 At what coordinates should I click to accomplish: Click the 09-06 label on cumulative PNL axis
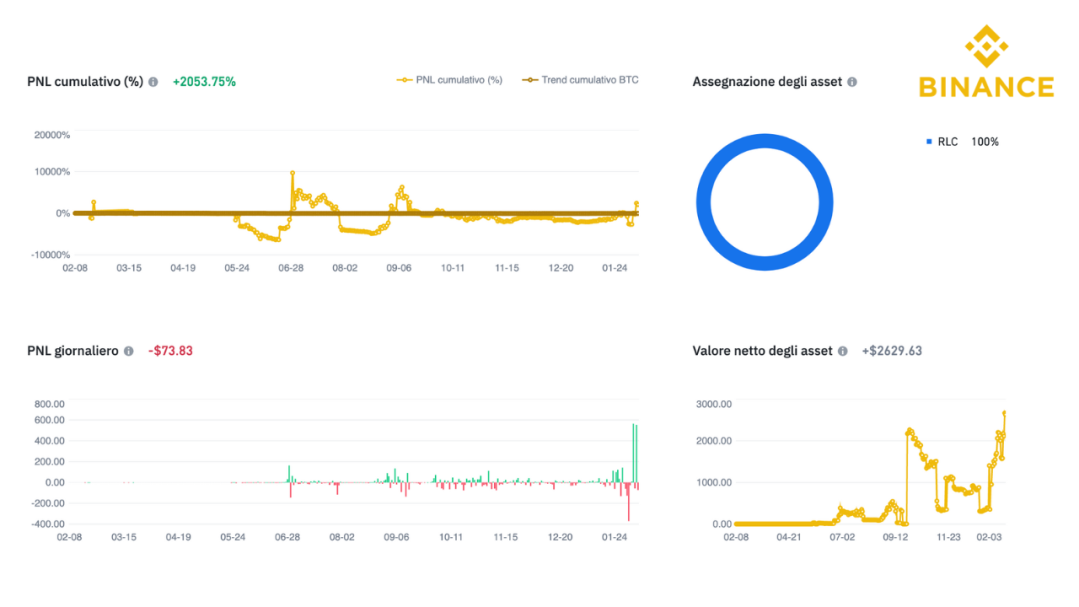click(x=398, y=268)
